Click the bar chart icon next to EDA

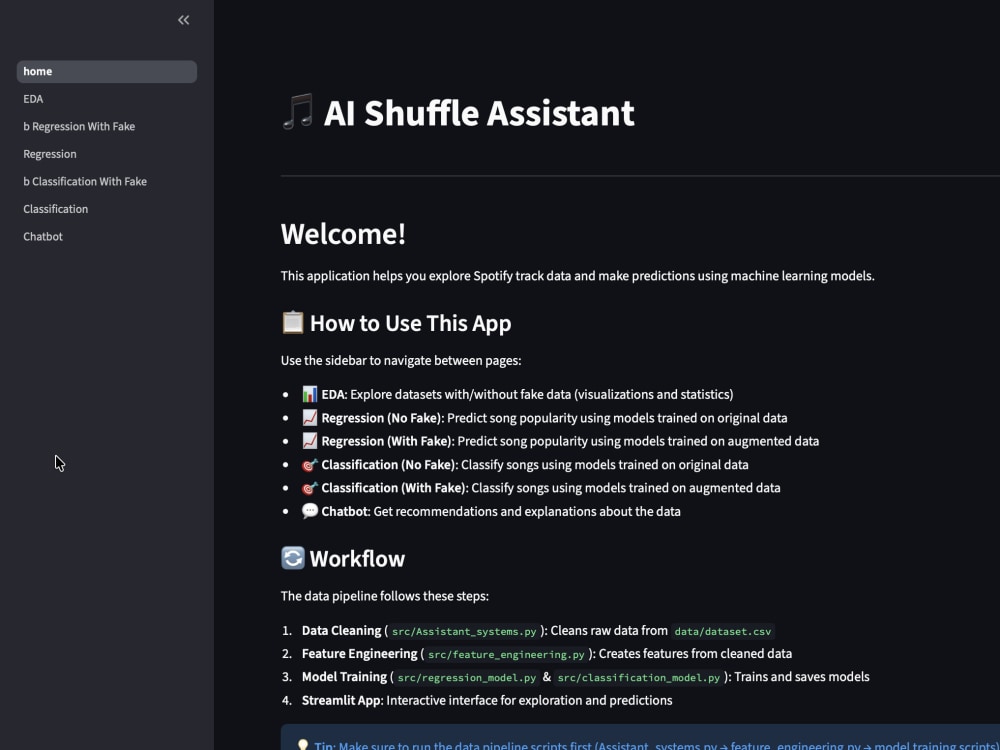(x=309, y=394)
